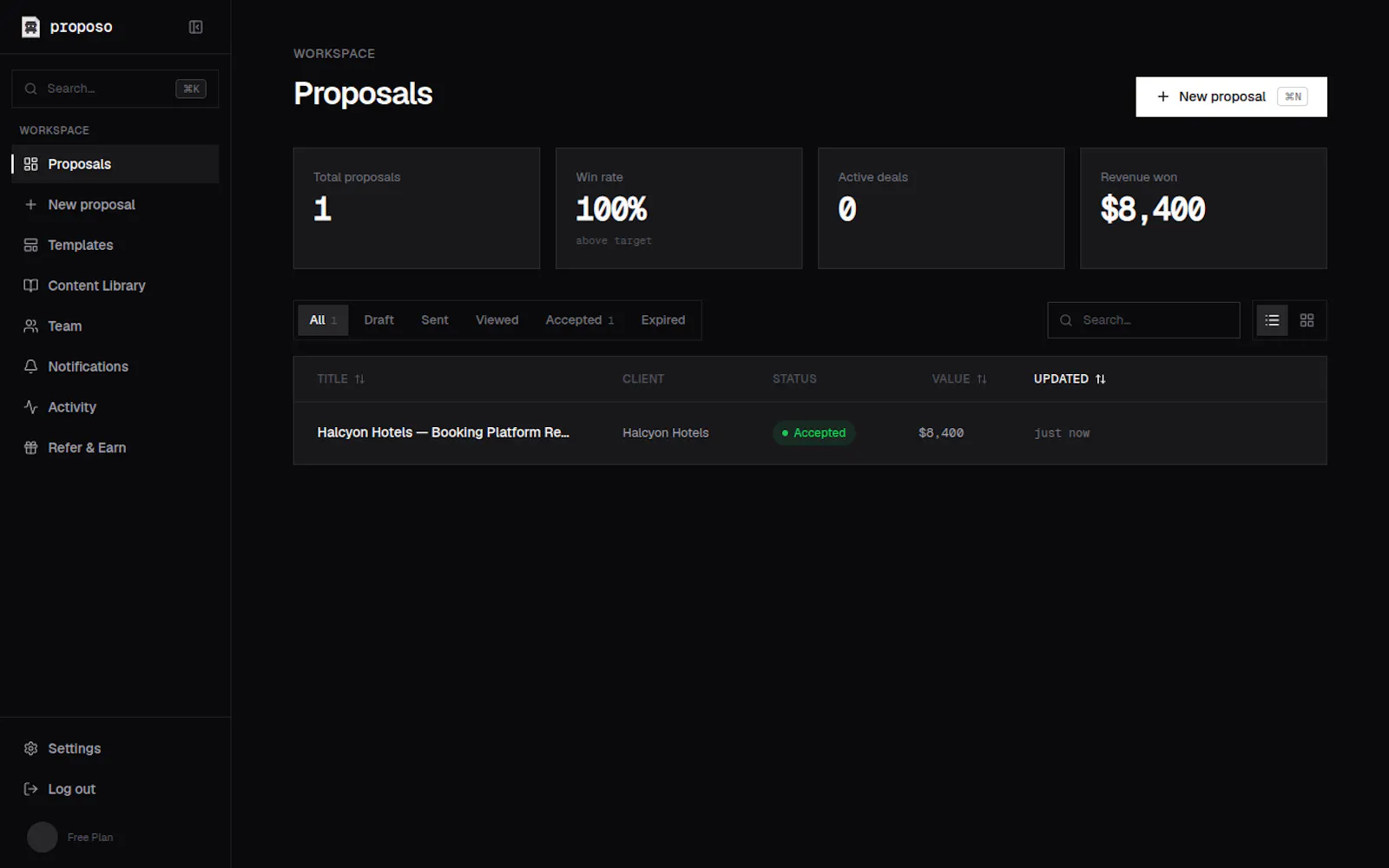
Task: Select the Accepted filter tab
Action: 579,320
